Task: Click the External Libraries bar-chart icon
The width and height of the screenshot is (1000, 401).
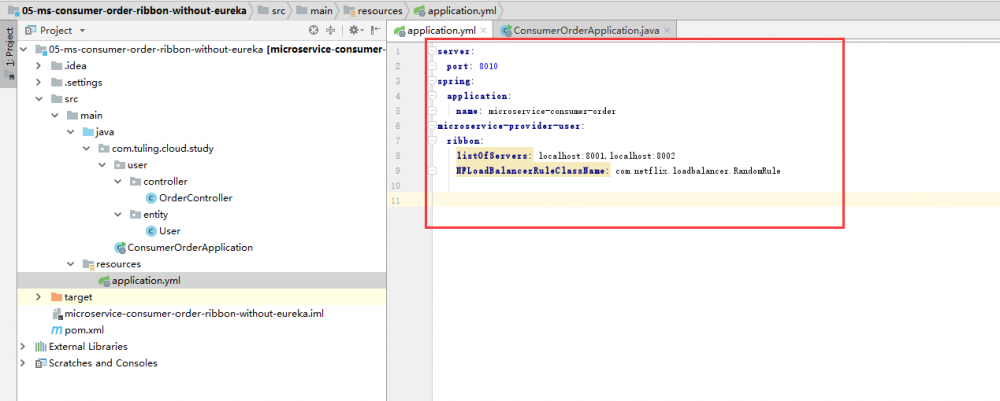Action: click(x=41, y=347)
